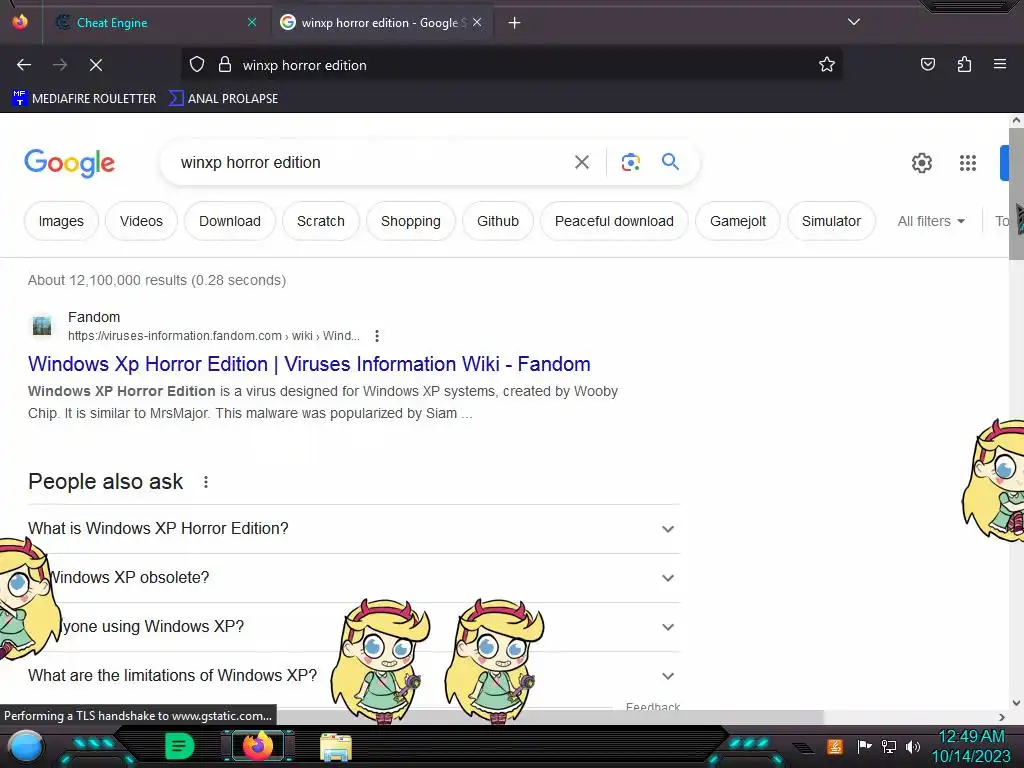Select the Shopping filter chip
This screenshot has width=1024, height=768.
coord(411,221)
